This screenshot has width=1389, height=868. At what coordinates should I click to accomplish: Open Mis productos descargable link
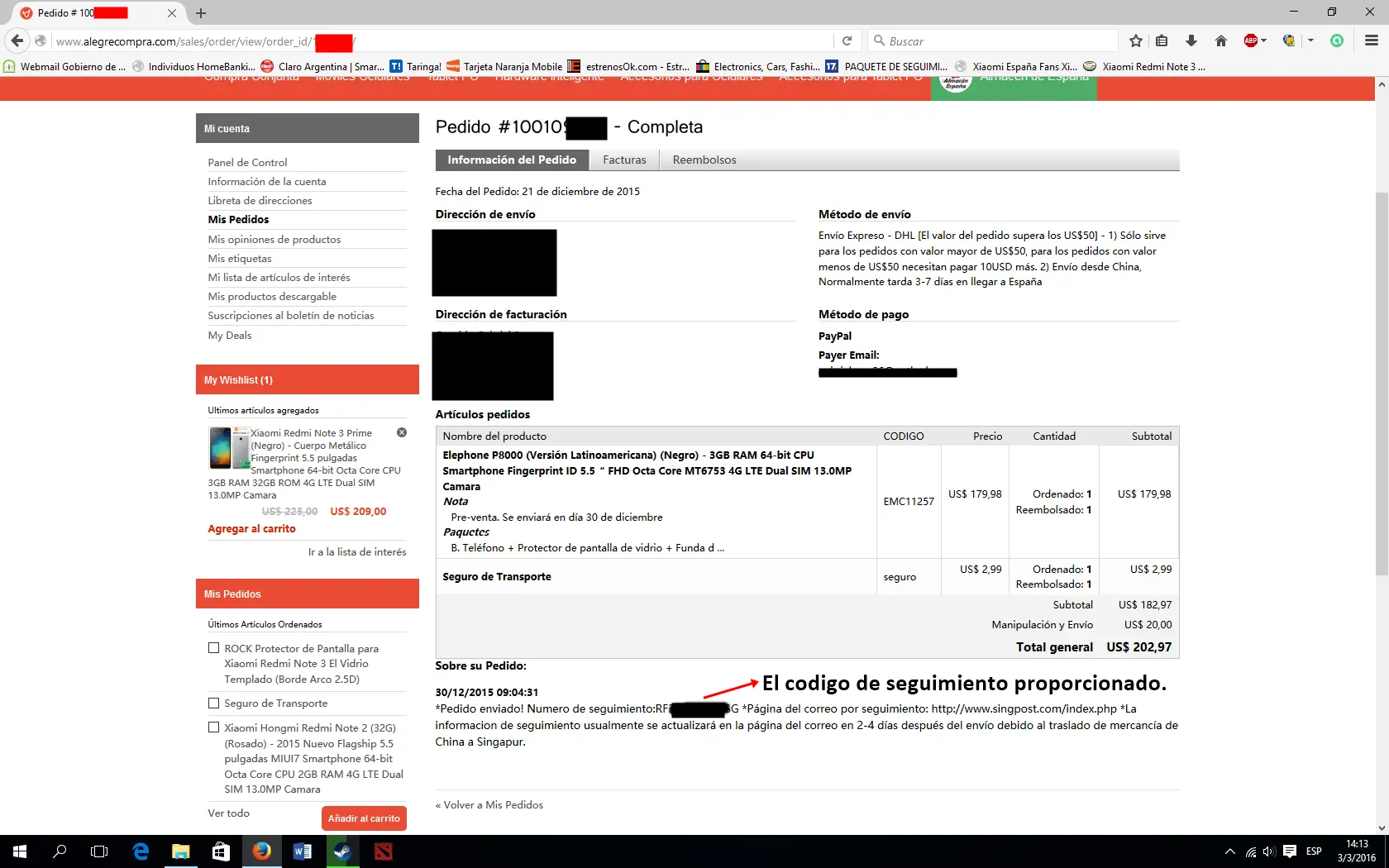(273, 296)
